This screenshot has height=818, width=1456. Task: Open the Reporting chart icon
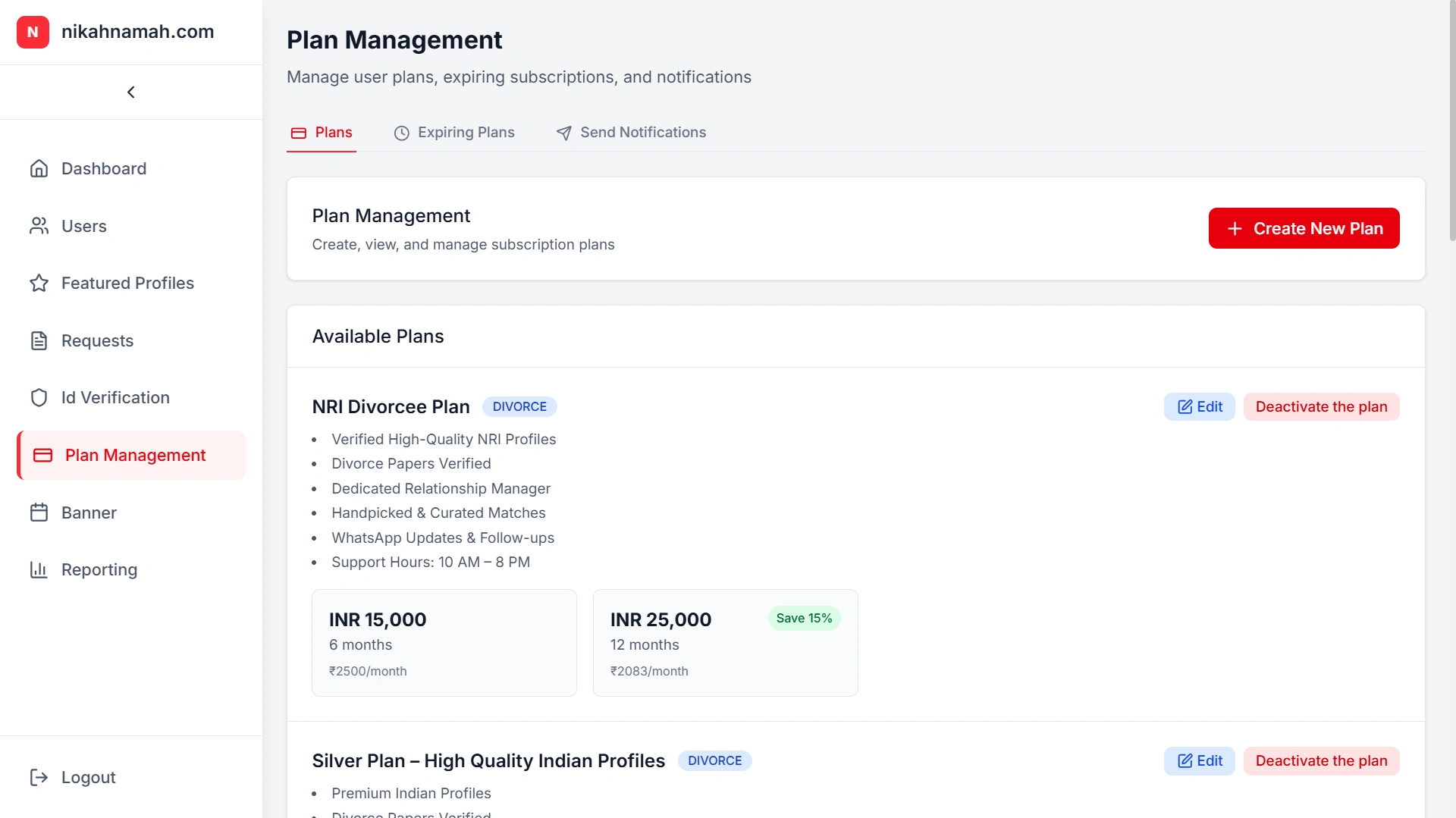pos(39,569)
